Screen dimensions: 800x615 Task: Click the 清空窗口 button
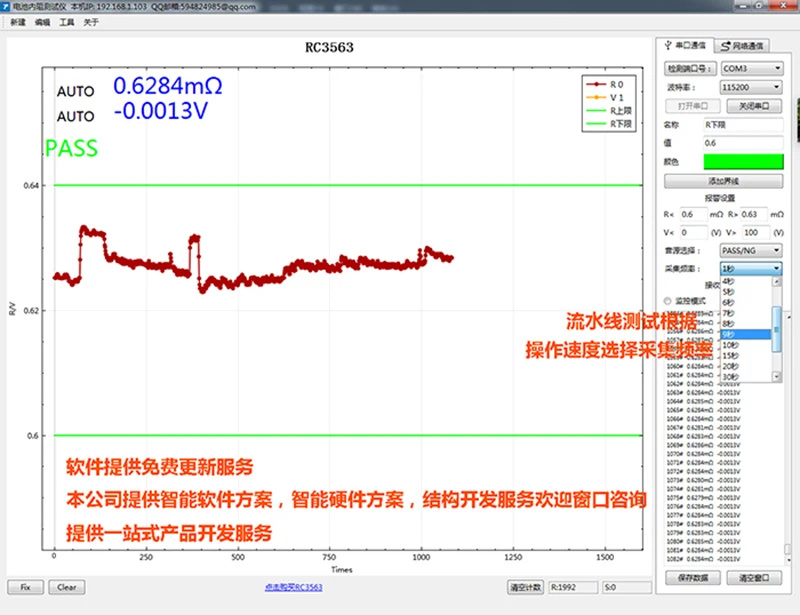coord(754,578)
